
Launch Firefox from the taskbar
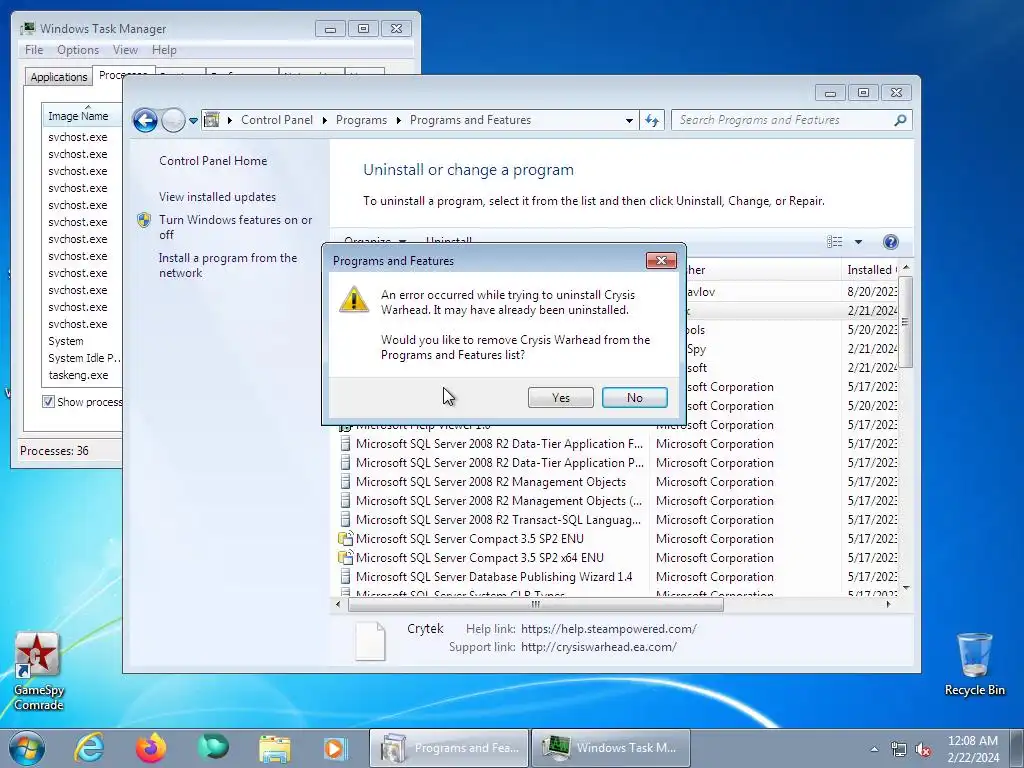click(x=151, y=748)
